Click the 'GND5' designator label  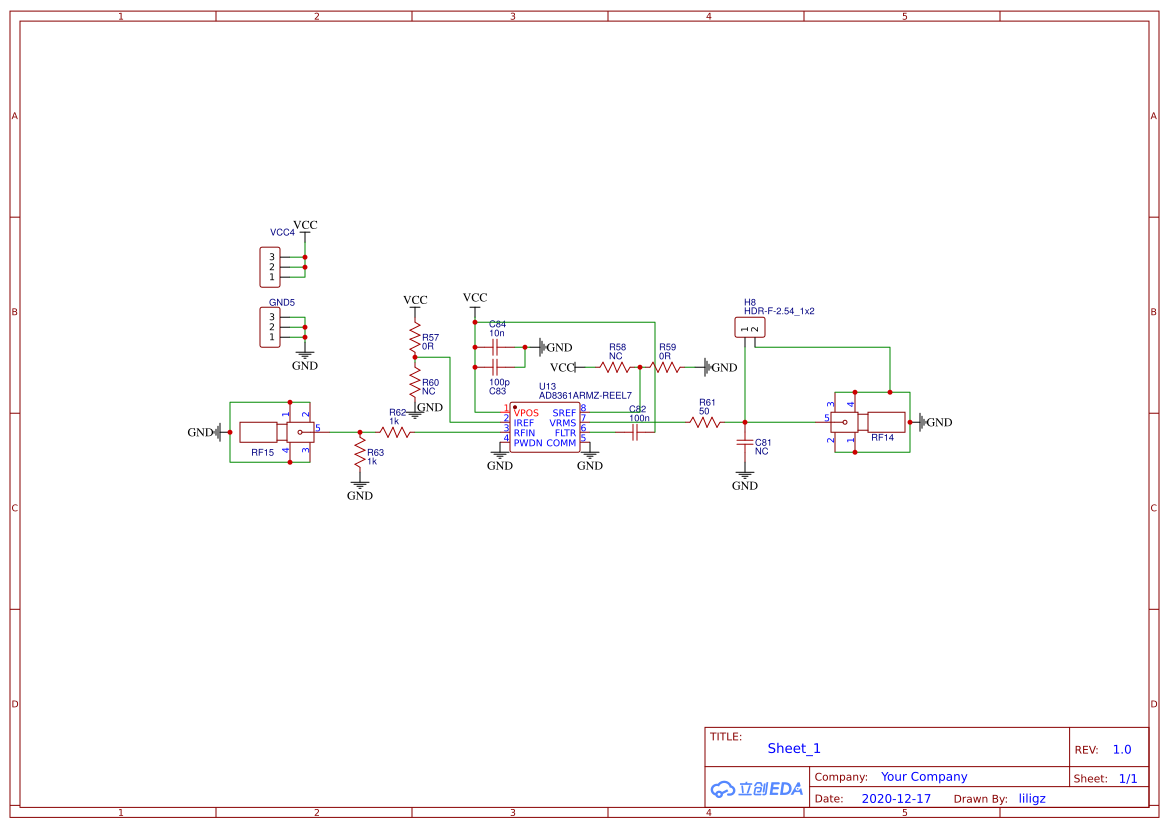[x=282, y=303]
